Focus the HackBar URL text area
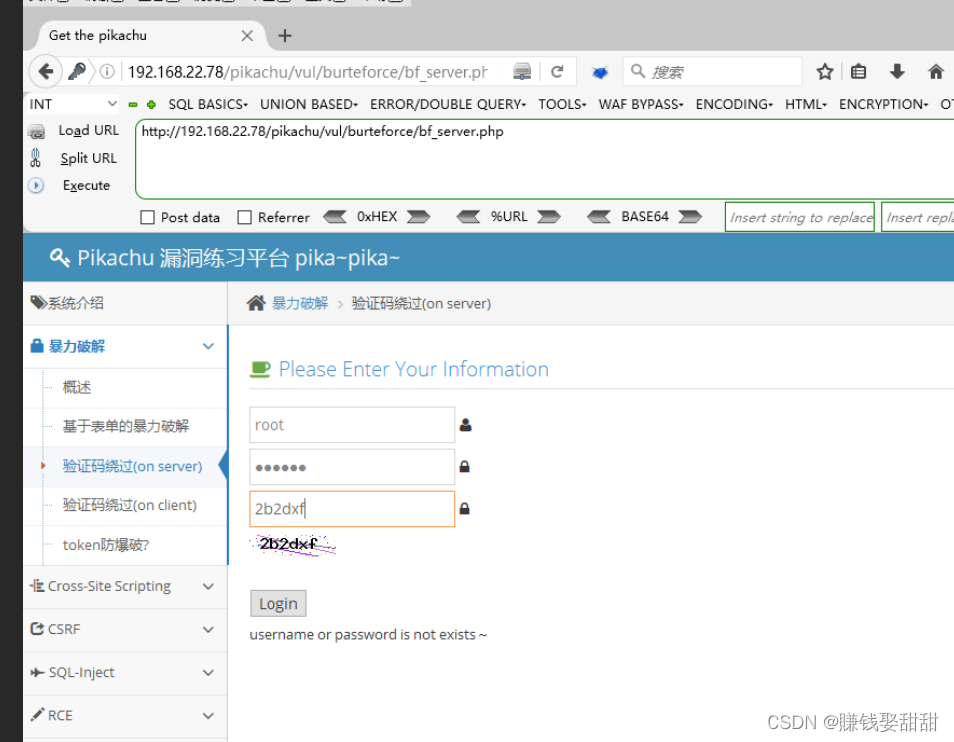The image size is (954, 742). 545,159
